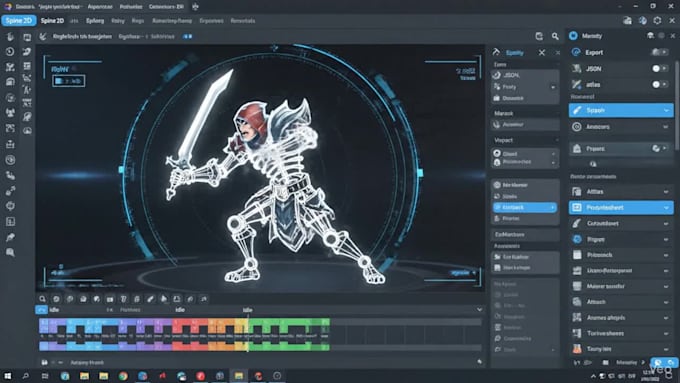This screenshot has height=383, width=680.
Task: Click the dropper icon near the left sidebar bottom
Action: pyautogui.click(x=10, y=237)
